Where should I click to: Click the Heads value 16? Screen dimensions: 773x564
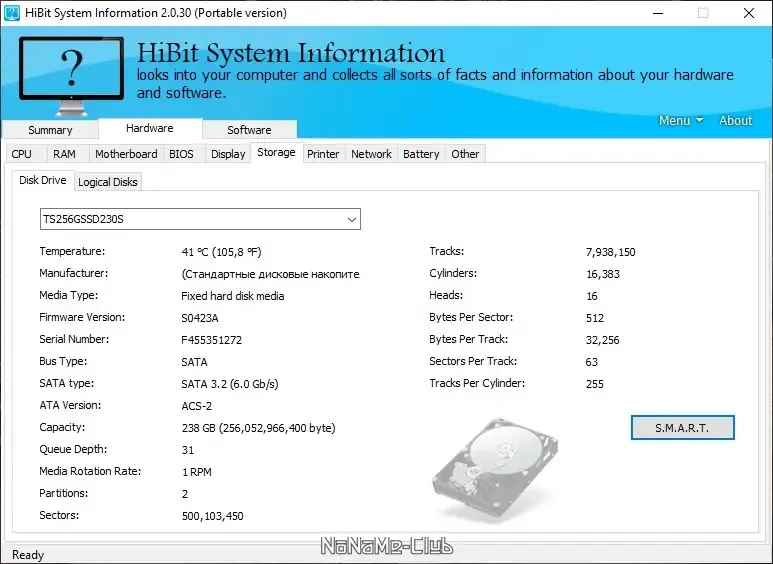tap(592, 296)
